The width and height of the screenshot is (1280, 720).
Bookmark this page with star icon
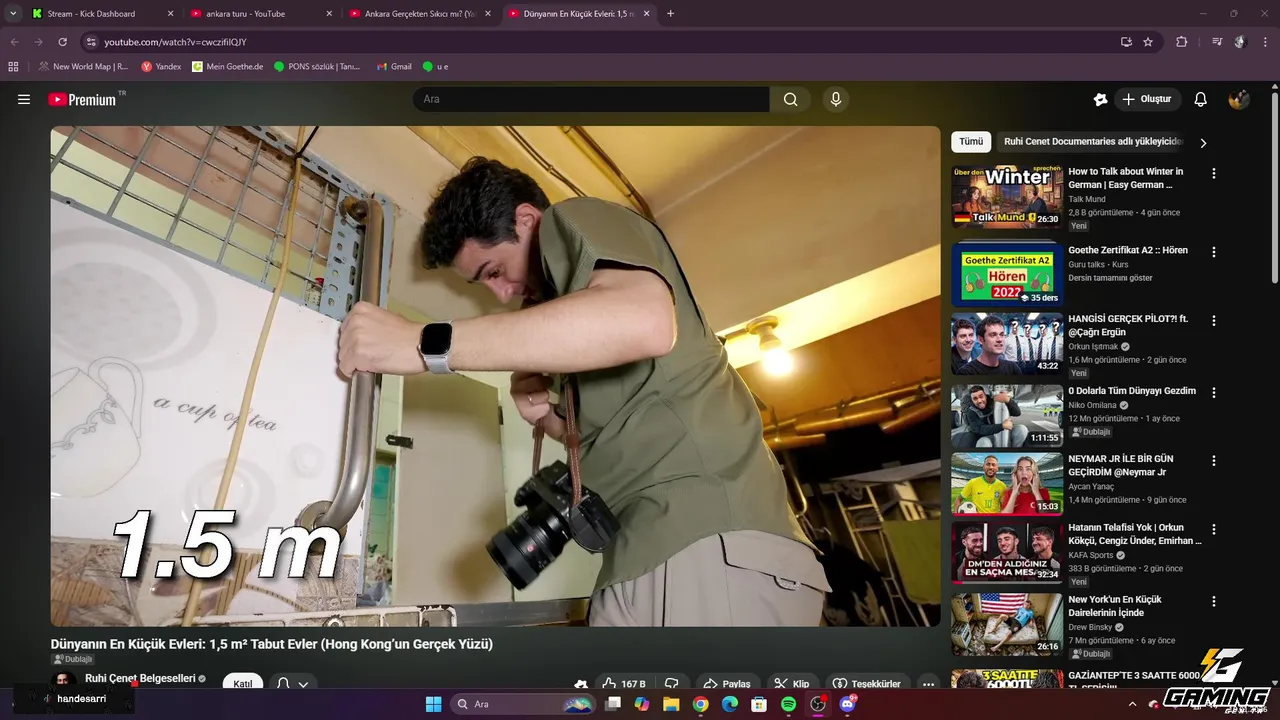pyautogui.click(x=1148, y=42)
